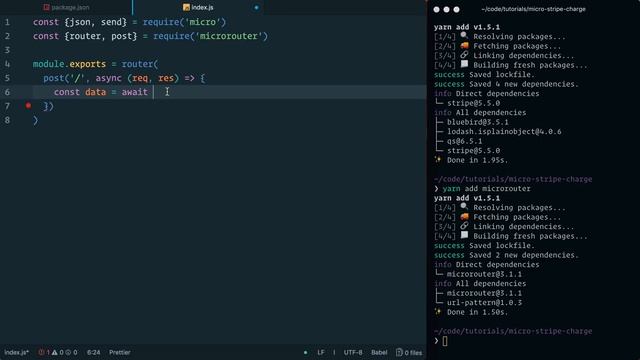Image resolution: width=640 pixels, height=360 pixels.
Task: Click line number 6 in the gutter
Action: [7, 92]
